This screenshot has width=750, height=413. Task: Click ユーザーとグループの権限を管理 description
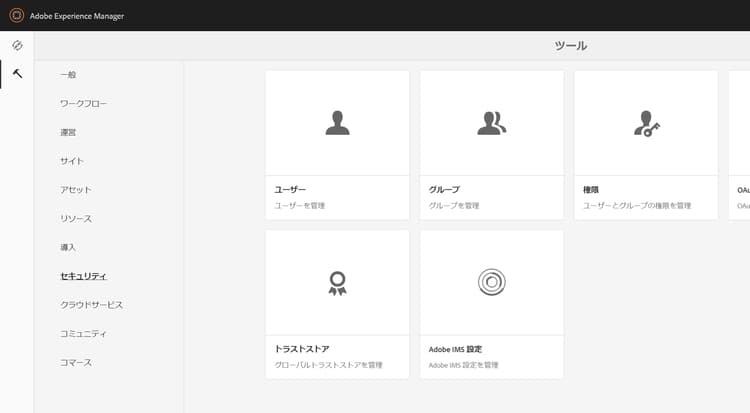point(637,205)
